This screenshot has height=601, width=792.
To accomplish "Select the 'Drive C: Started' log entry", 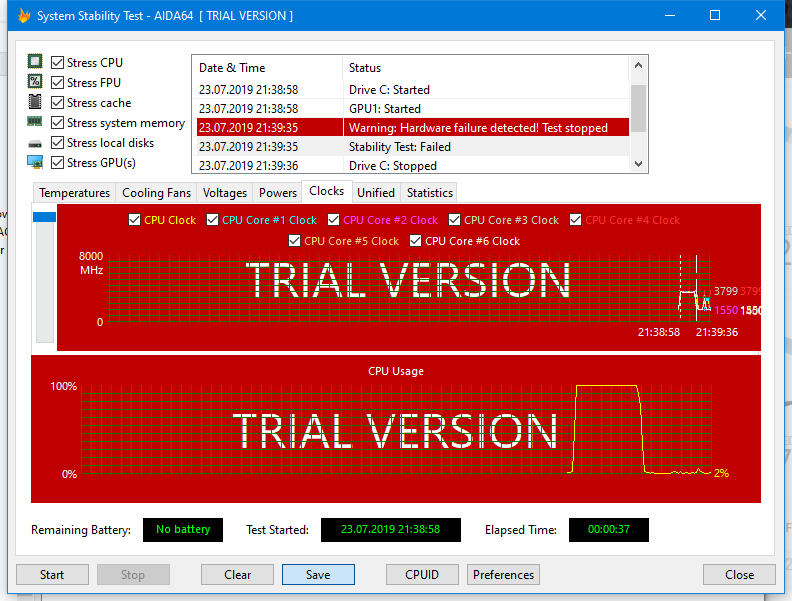I will coord(413,89).
